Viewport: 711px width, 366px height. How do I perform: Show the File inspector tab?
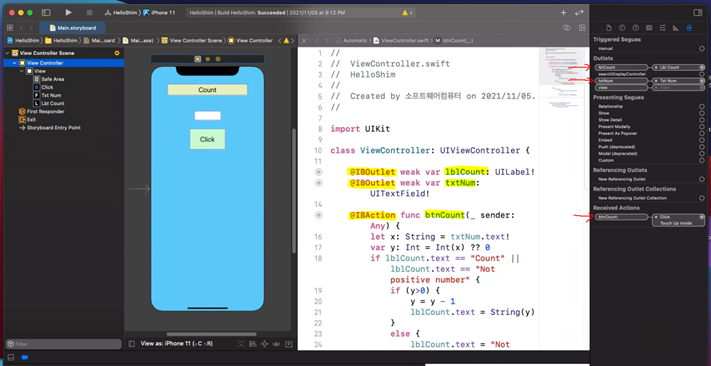(609, 28)
